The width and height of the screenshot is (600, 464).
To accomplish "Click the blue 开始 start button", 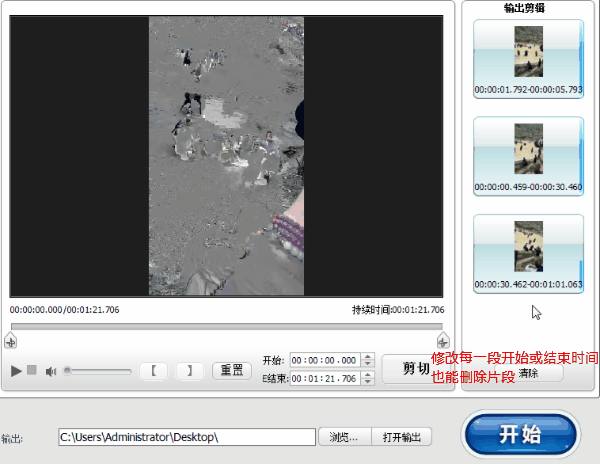I will 521,434.
